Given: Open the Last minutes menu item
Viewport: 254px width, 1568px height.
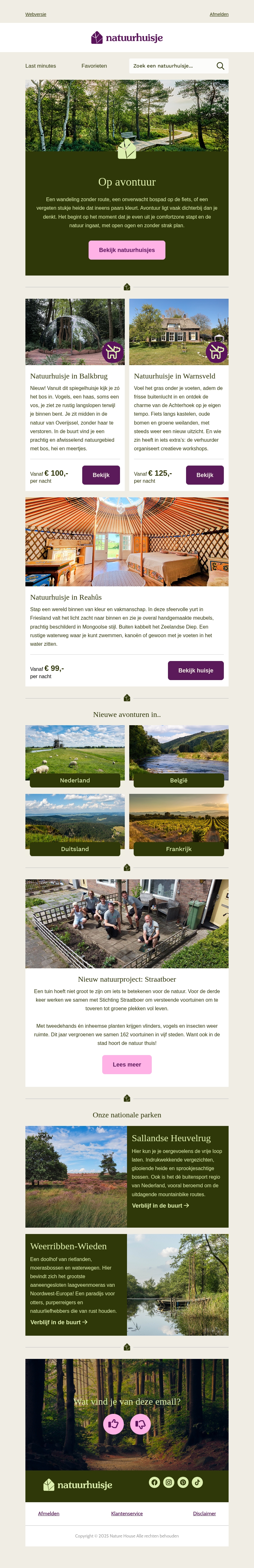Looking at the screenshot, I should click(x=41, y=66).
